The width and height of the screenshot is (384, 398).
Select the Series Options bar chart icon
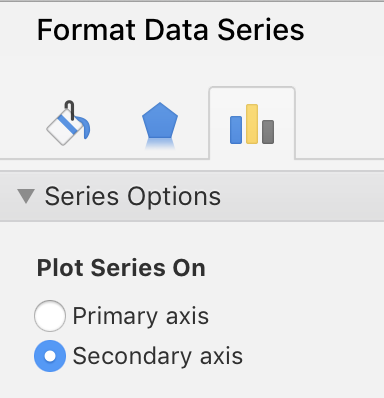252,124
